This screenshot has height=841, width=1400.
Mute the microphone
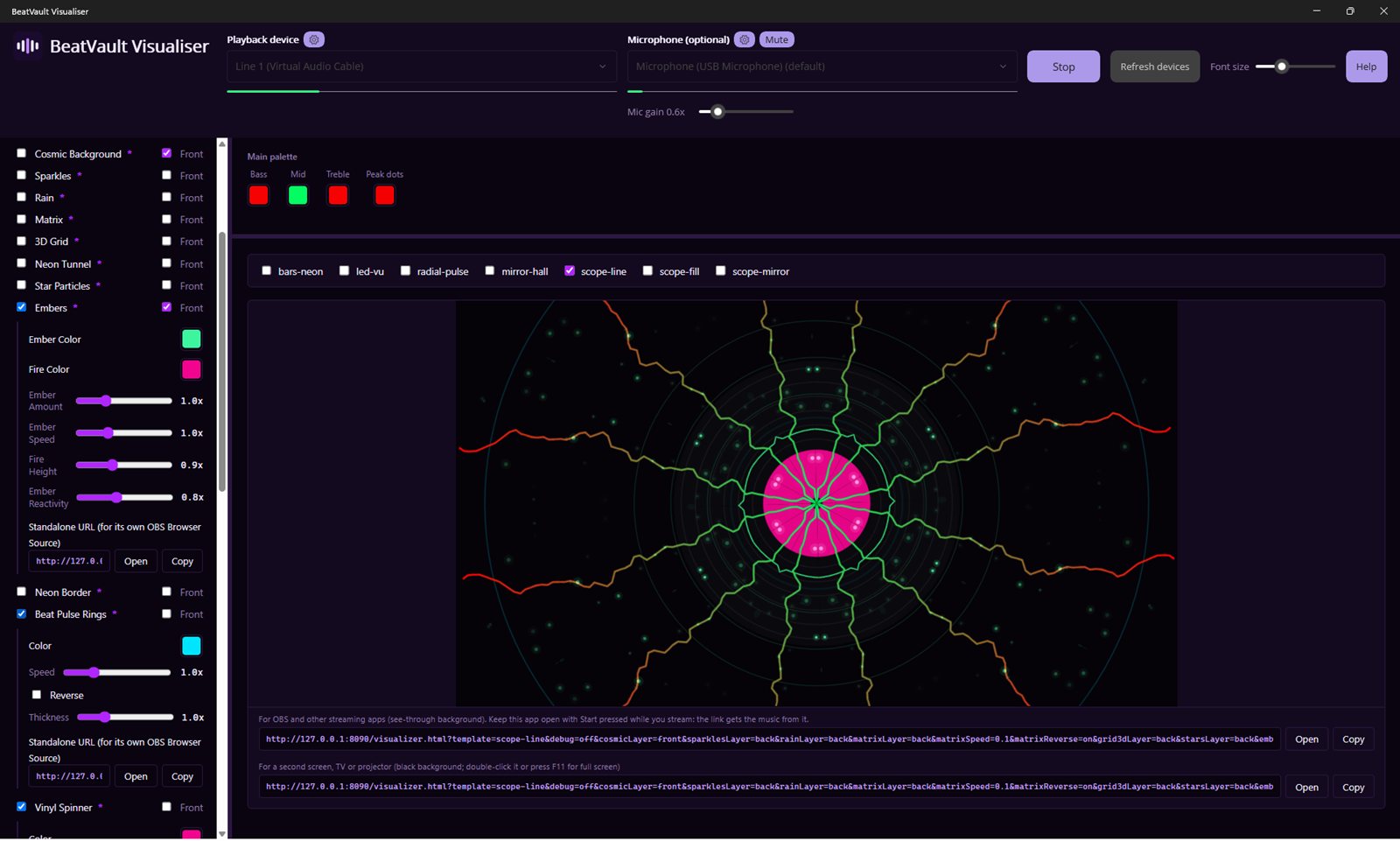click(776, 39)
